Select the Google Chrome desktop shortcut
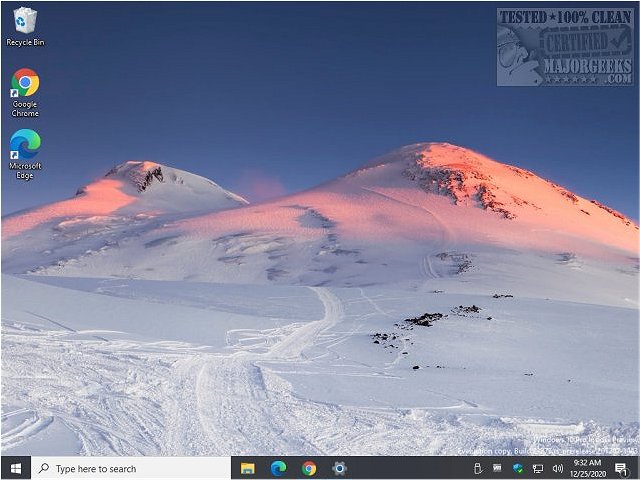Viewport: 640px width, 480px height. (x=25, y=93)
